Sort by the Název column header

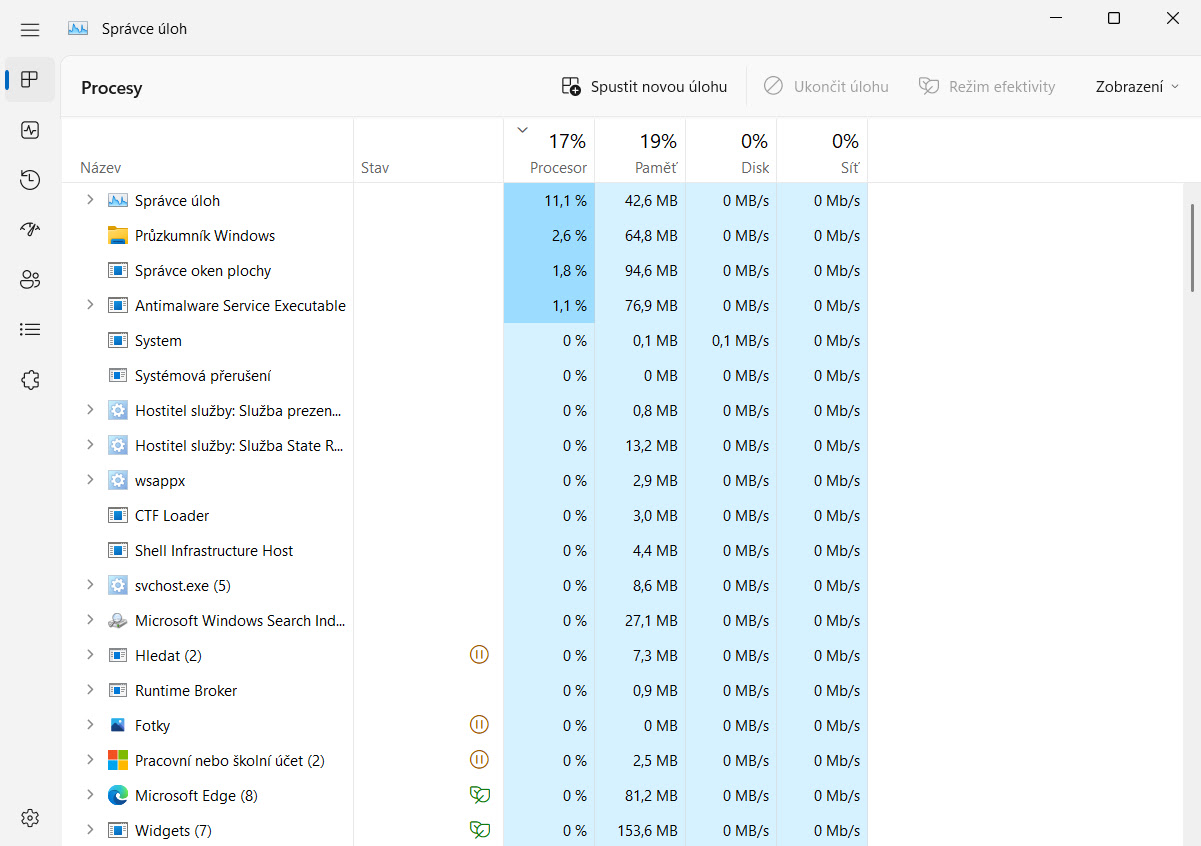click(207, 151)
